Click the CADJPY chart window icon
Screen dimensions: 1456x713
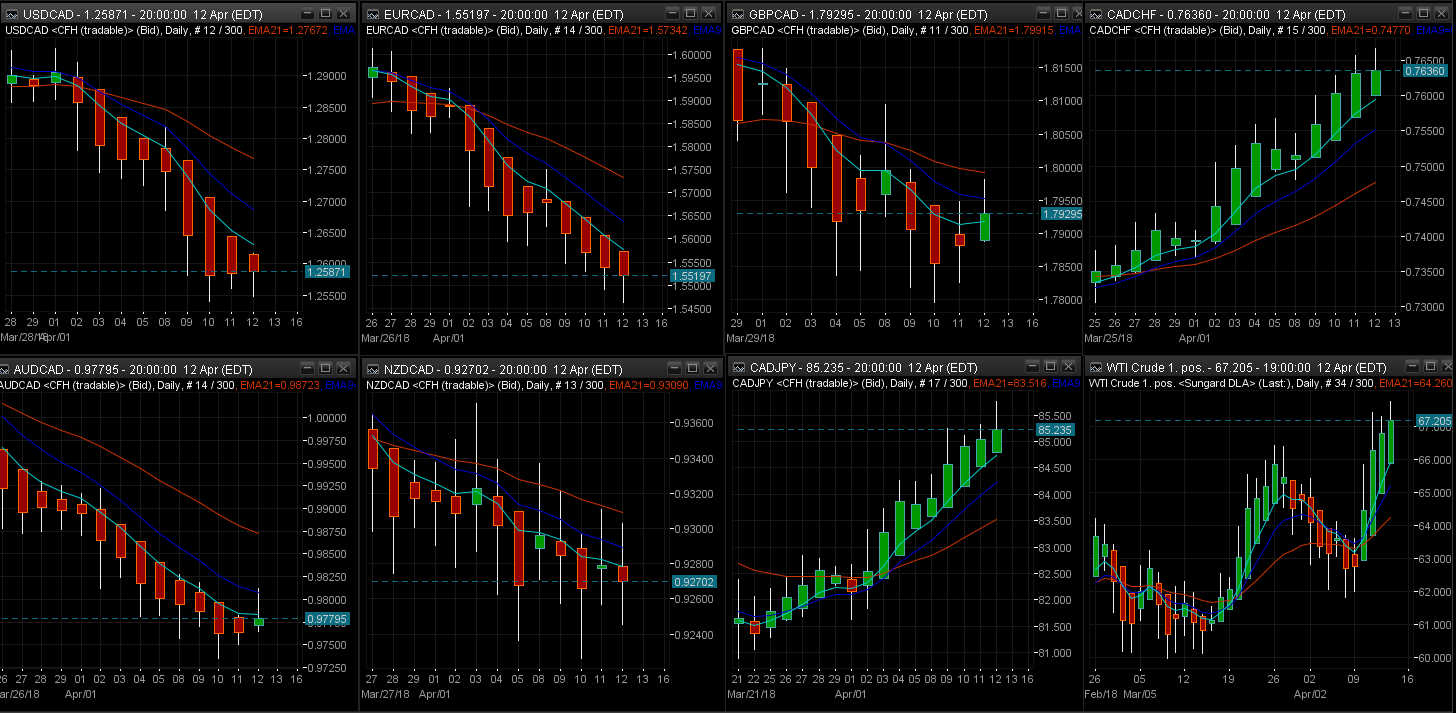[x=738, y=368]
